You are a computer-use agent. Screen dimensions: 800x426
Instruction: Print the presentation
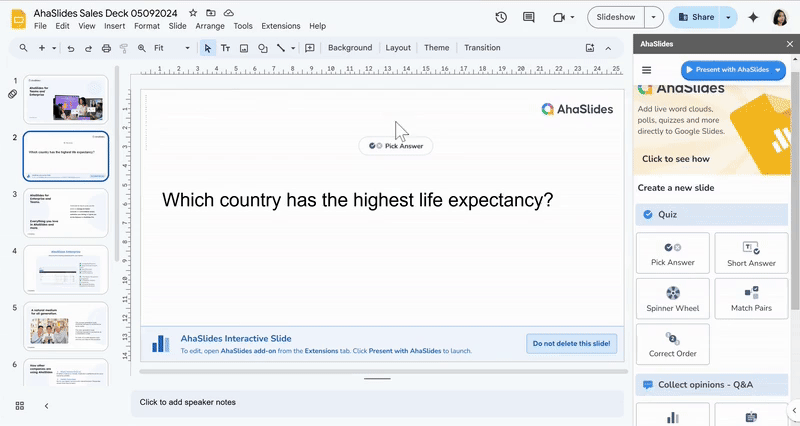pos(106,48)
